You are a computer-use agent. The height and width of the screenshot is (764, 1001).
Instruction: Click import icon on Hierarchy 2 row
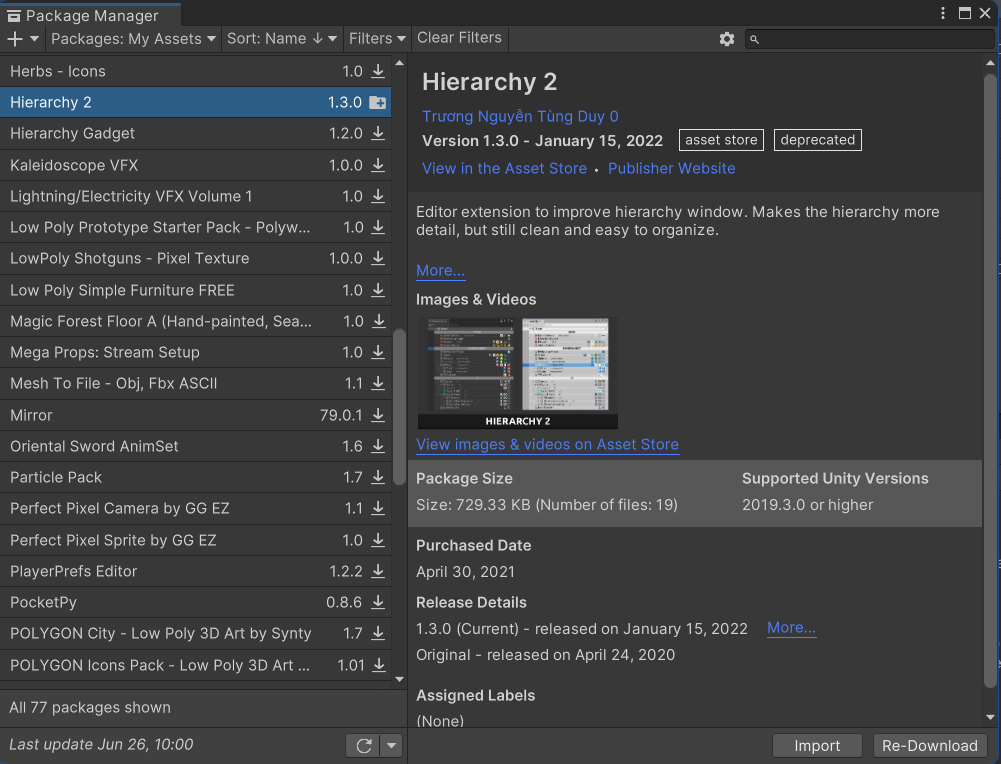click(x=378, y=102)
